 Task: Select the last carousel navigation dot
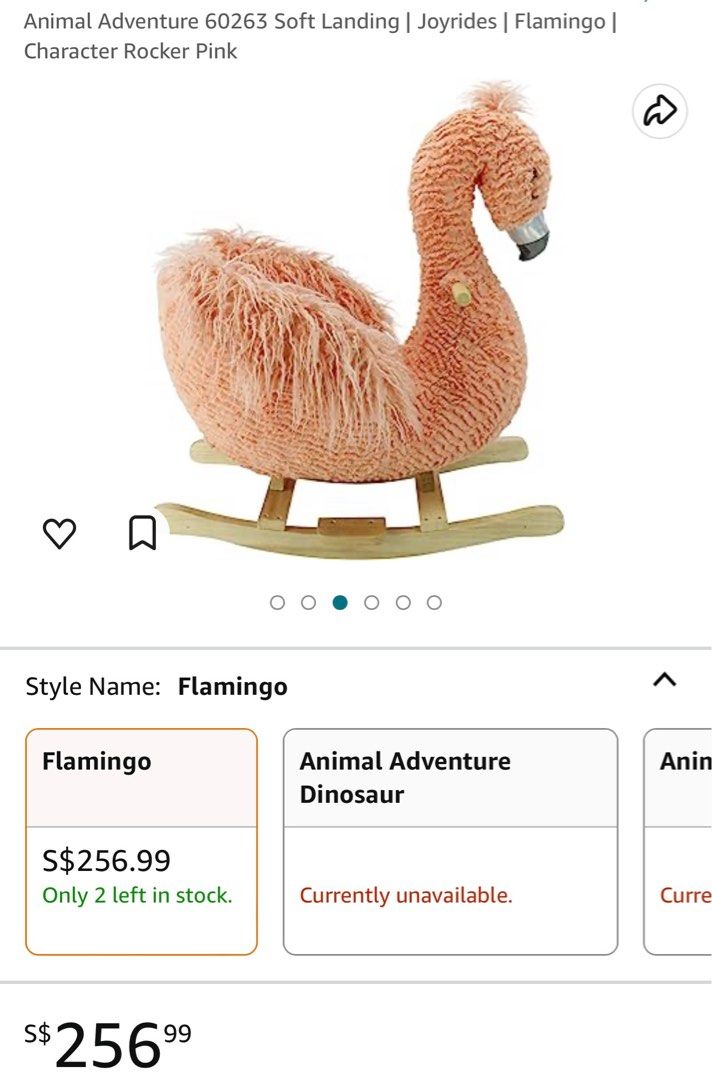coord(434,602)
